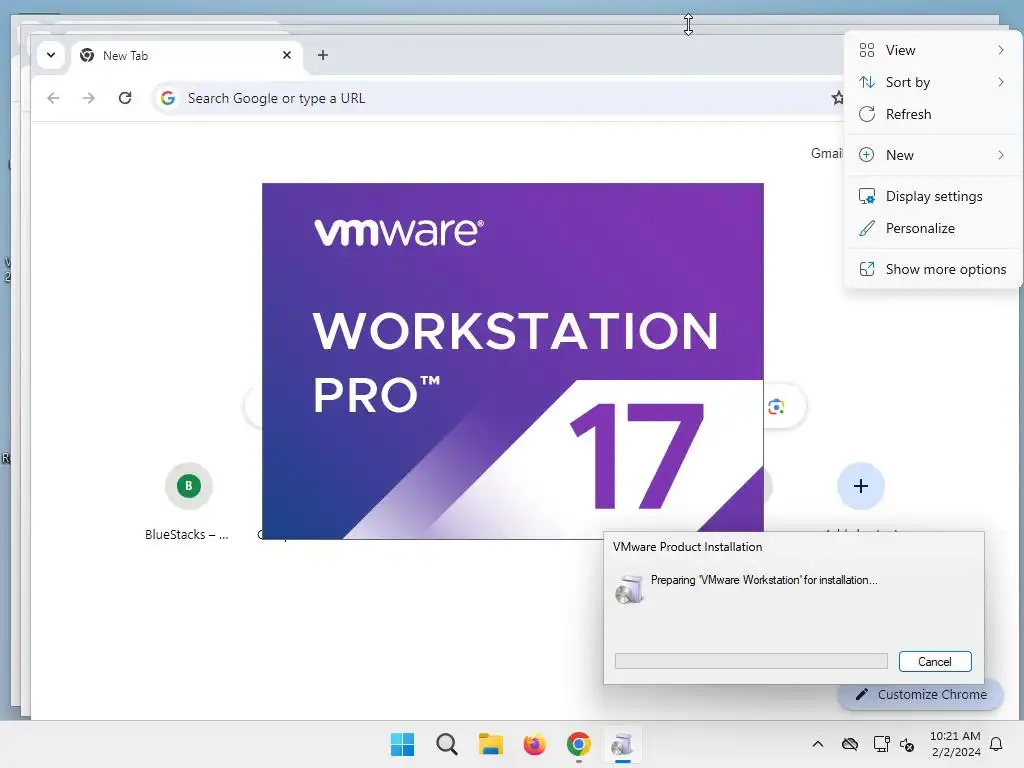Click the Chrome back arrow

pyautogui.click(x=54, y=98)
